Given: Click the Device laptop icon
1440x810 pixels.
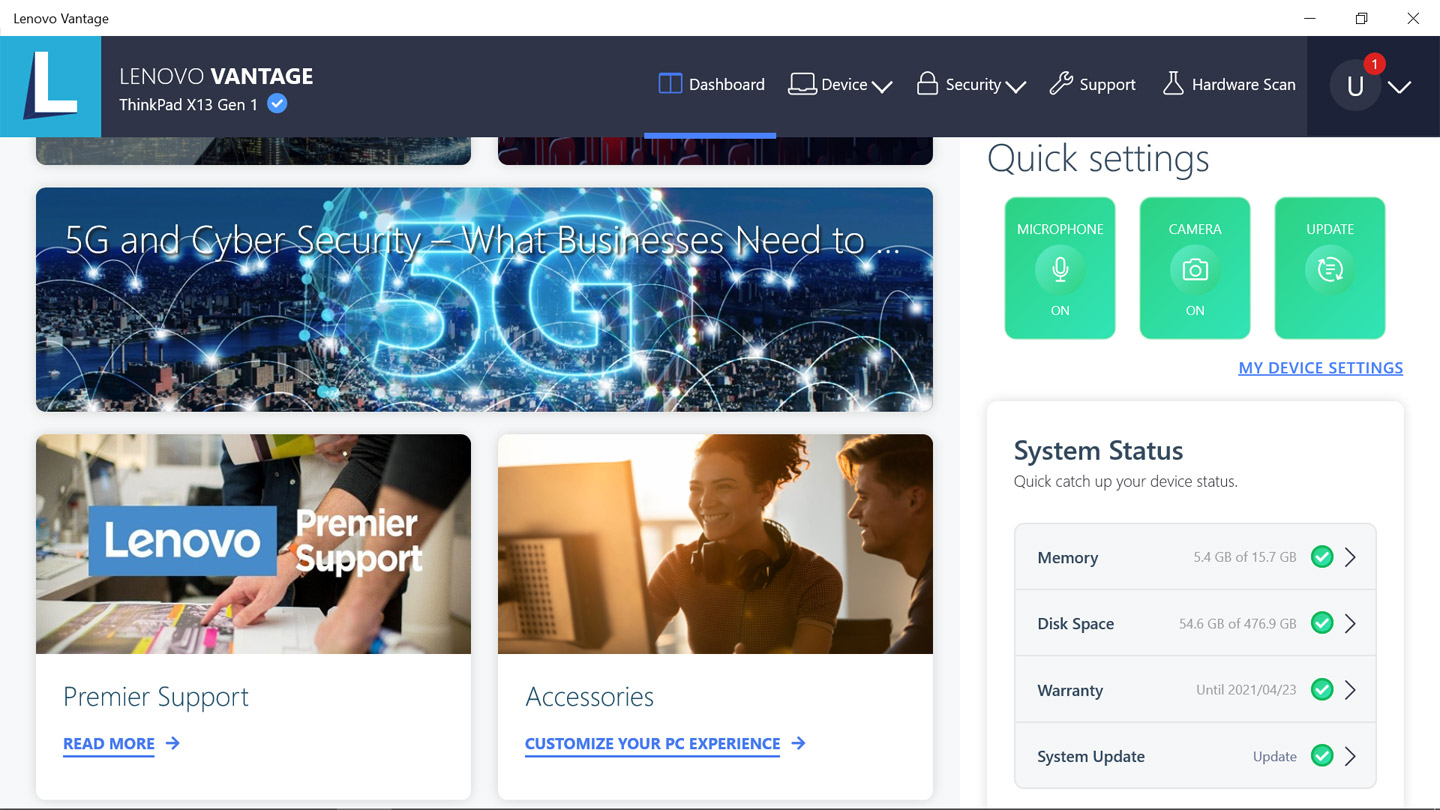Looking at the screenshot, I should 802,84.
